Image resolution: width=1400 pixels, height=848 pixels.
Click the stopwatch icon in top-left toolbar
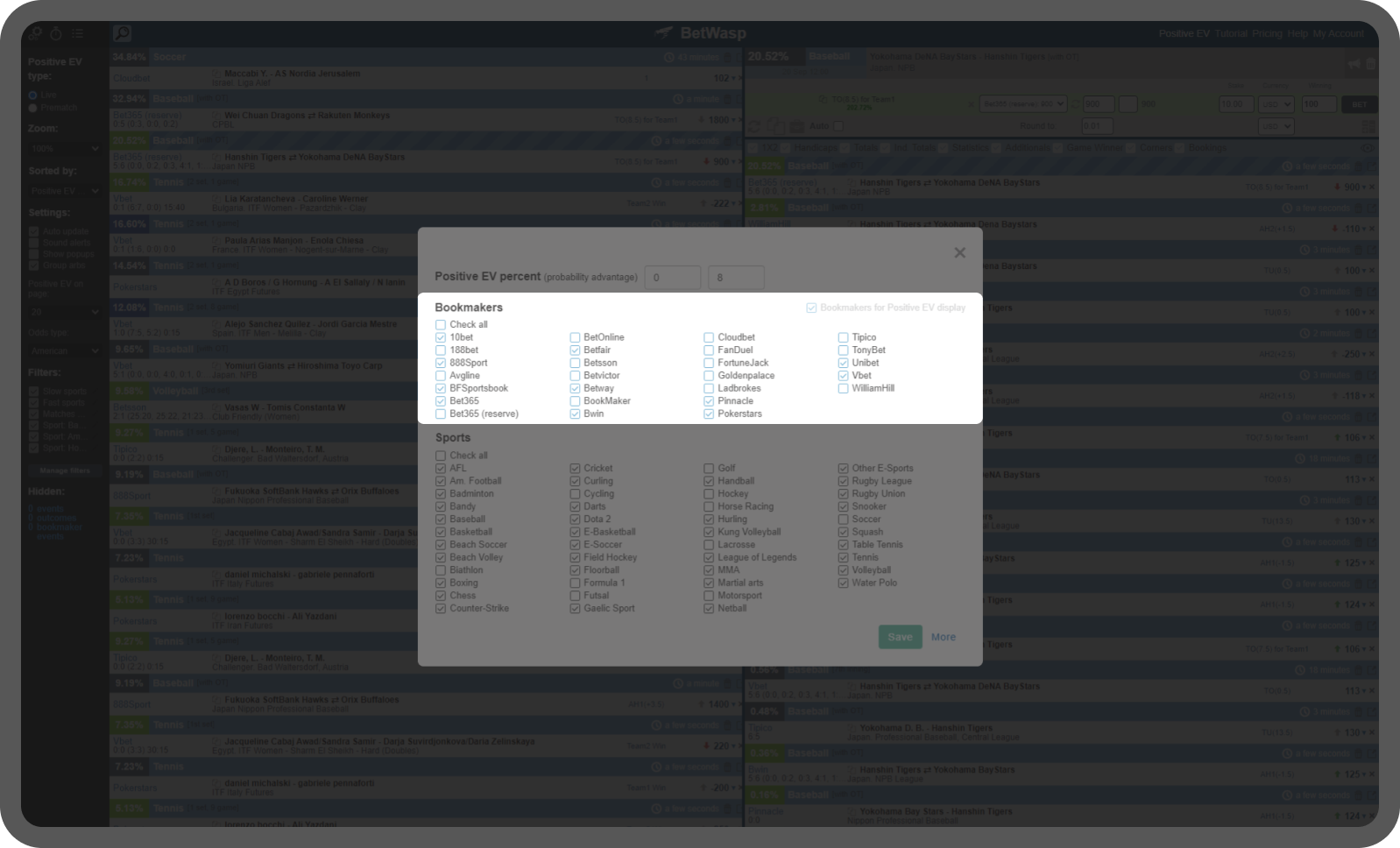(56, 33)
